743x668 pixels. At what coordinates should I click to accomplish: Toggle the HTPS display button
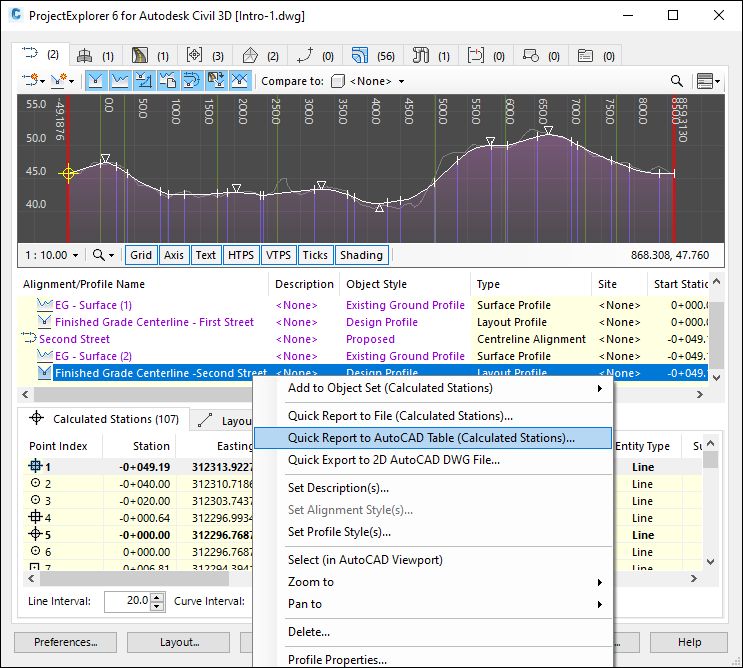(x=241, y=255)
